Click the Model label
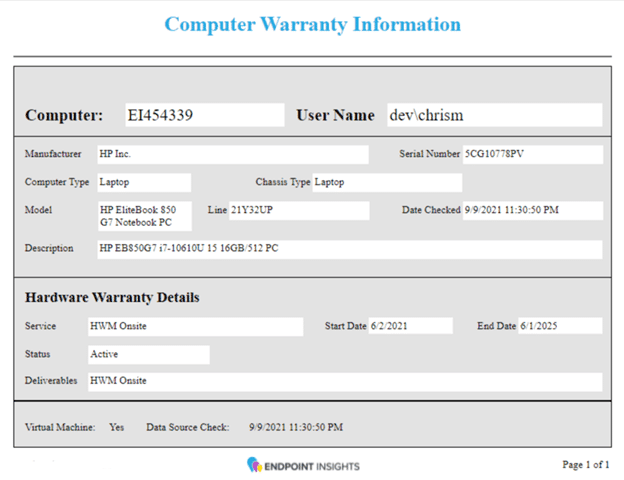Image resolution: width=624 pixels, height=480 pixels. coord(39,210)
